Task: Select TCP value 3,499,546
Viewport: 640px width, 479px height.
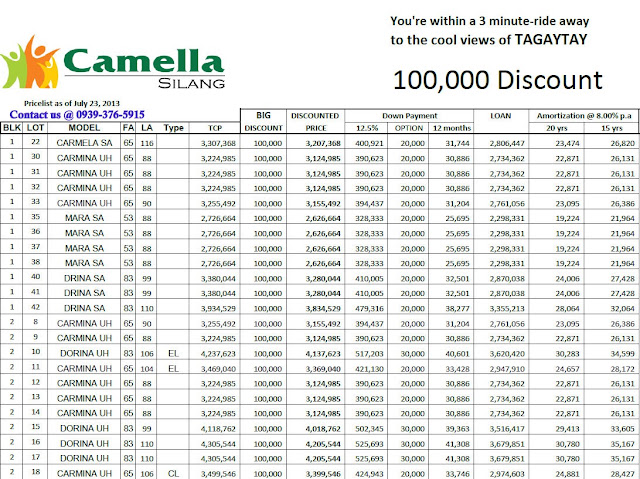Action: point(218,474)
